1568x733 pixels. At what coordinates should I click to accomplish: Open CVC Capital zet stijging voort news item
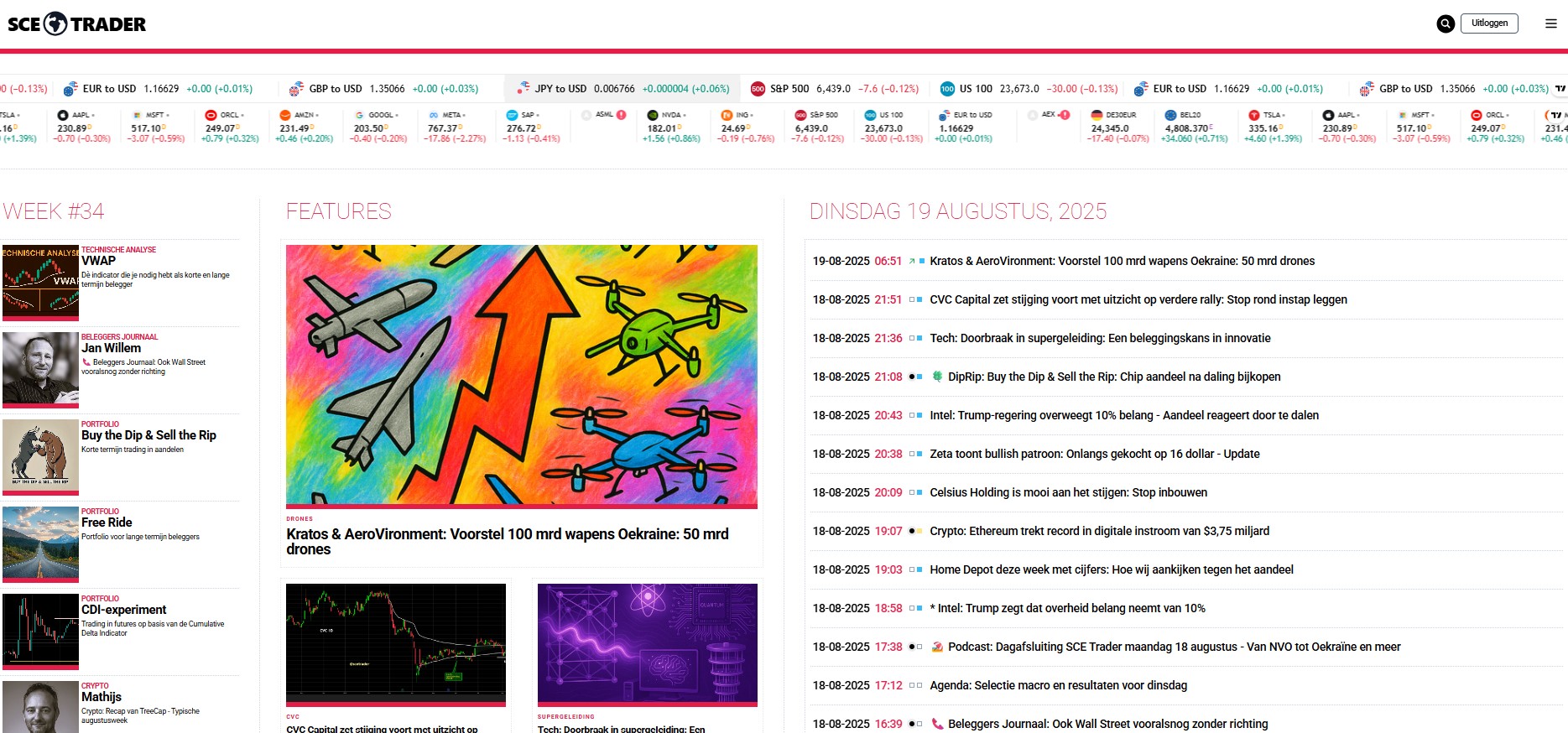tap(1138, 299)
